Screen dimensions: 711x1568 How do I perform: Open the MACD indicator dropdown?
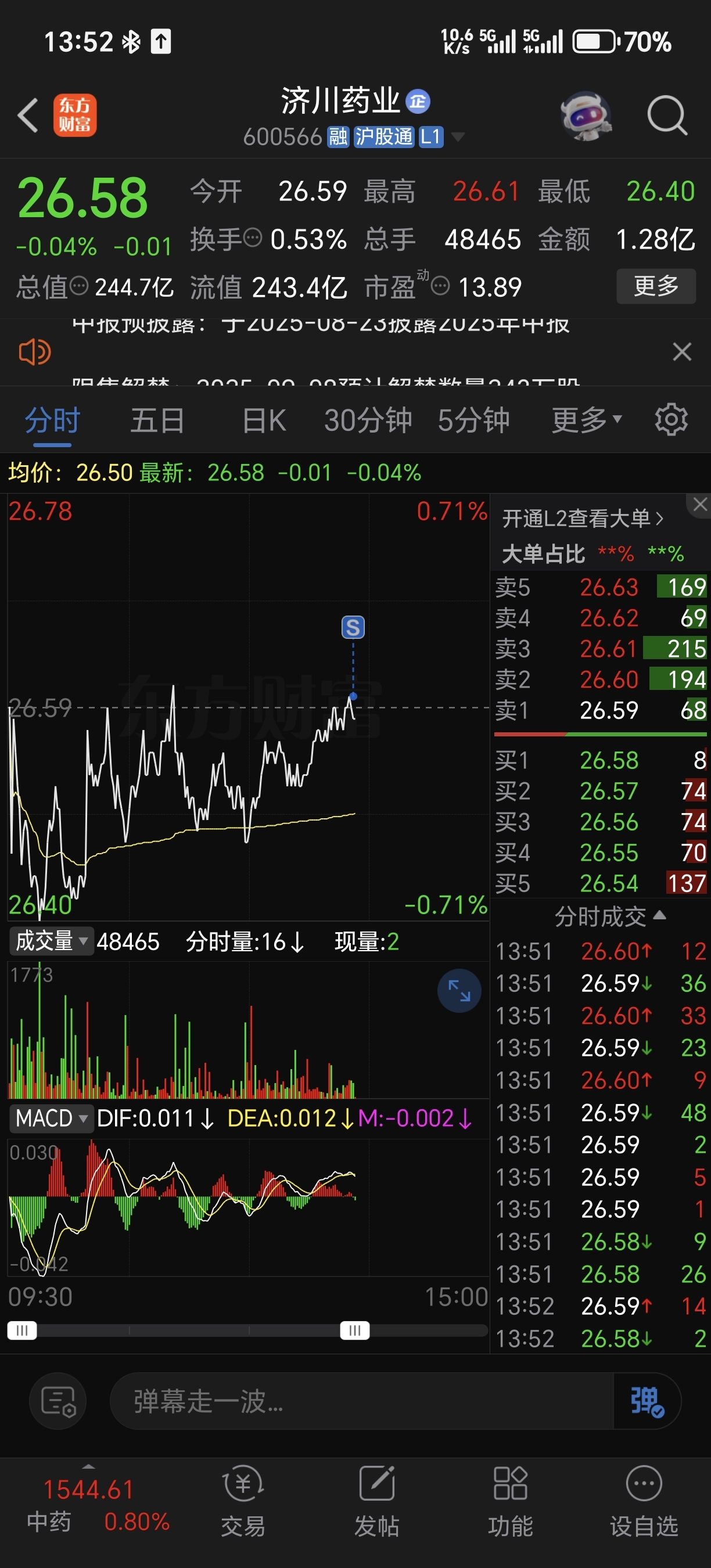51,1118
